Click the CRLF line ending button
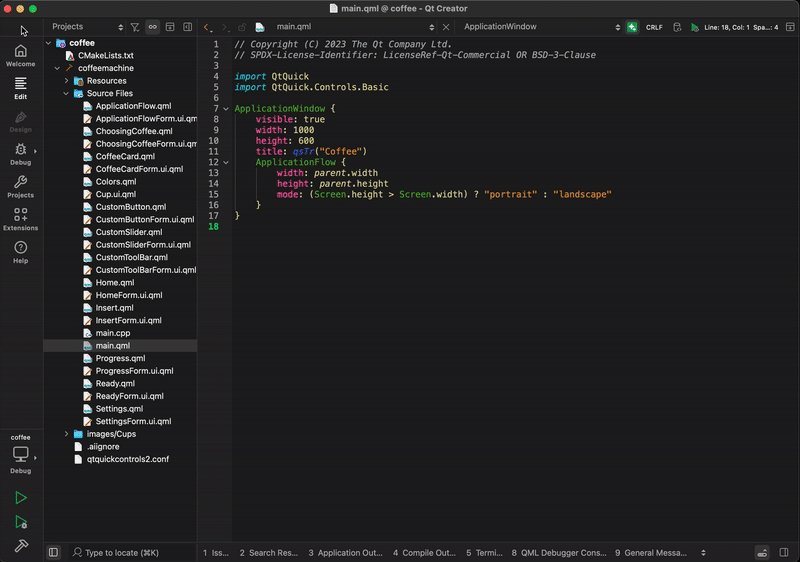Viewport: 800px width, 562px height. point(654,27)
